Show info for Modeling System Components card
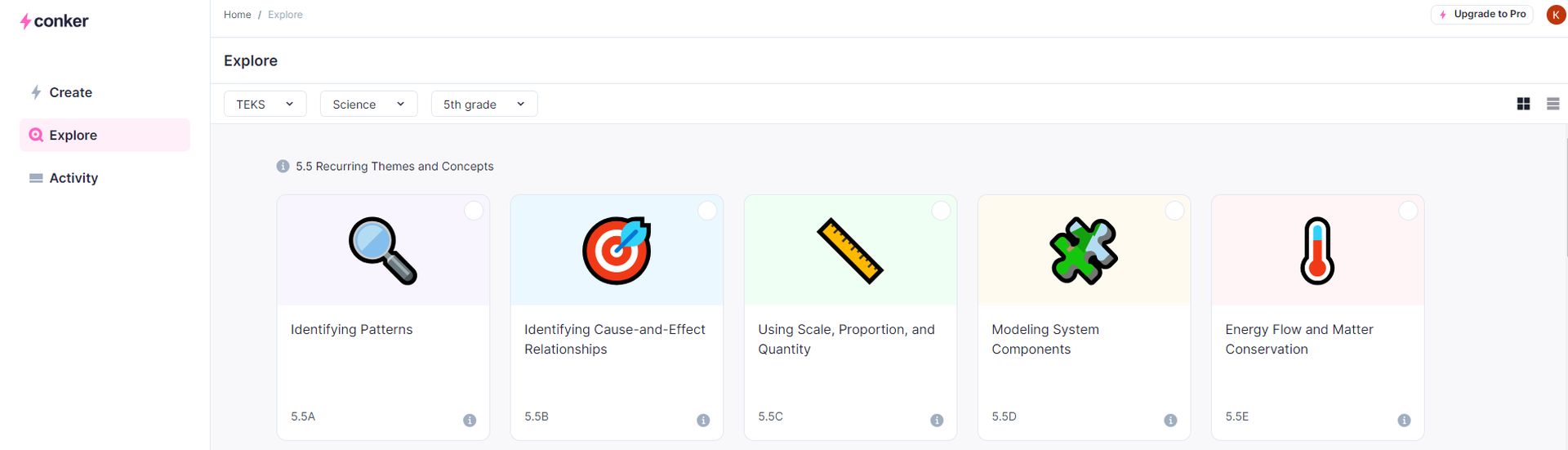Image resolution: width=1568 pixels, height=450 pixels. click(1170, 420)
